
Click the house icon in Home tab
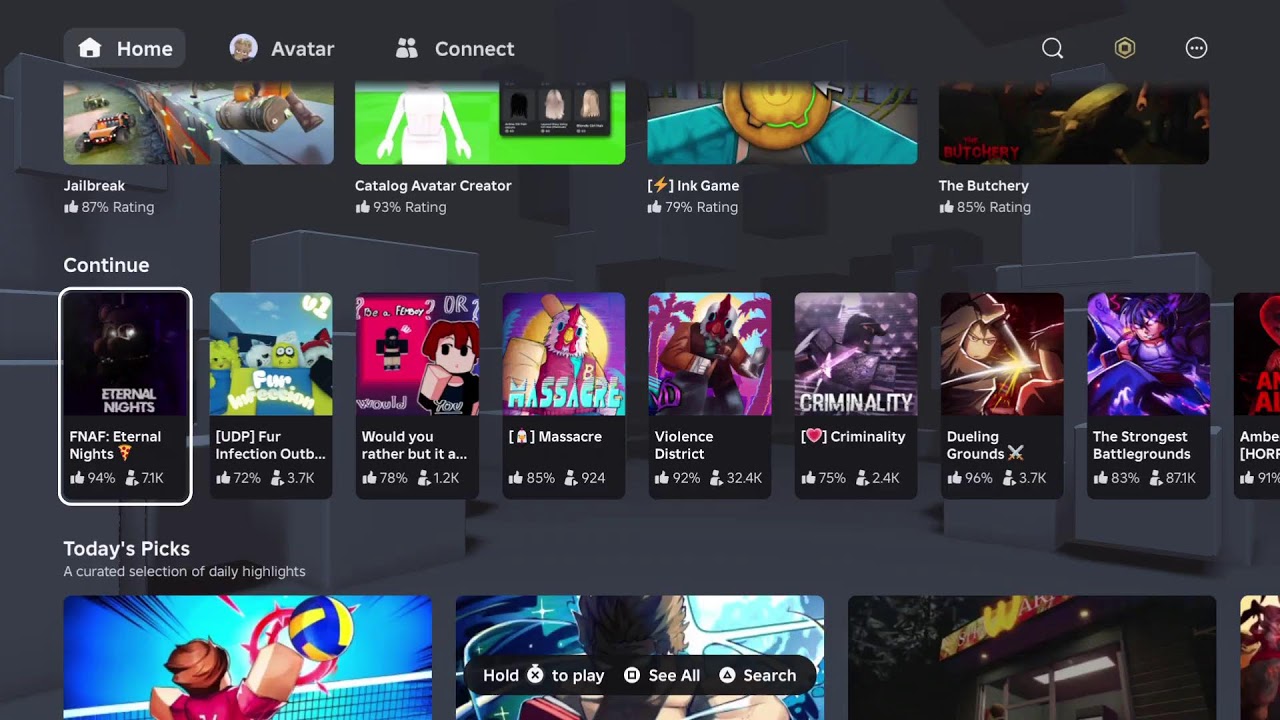coord(90,48)
